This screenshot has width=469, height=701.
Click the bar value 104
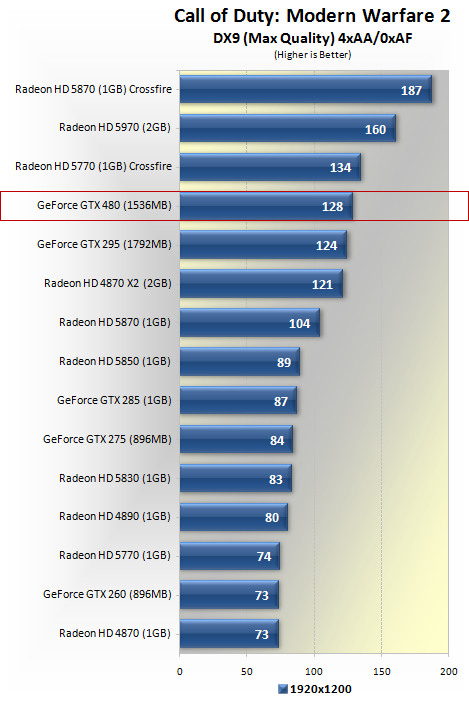(x=300, y=323)
